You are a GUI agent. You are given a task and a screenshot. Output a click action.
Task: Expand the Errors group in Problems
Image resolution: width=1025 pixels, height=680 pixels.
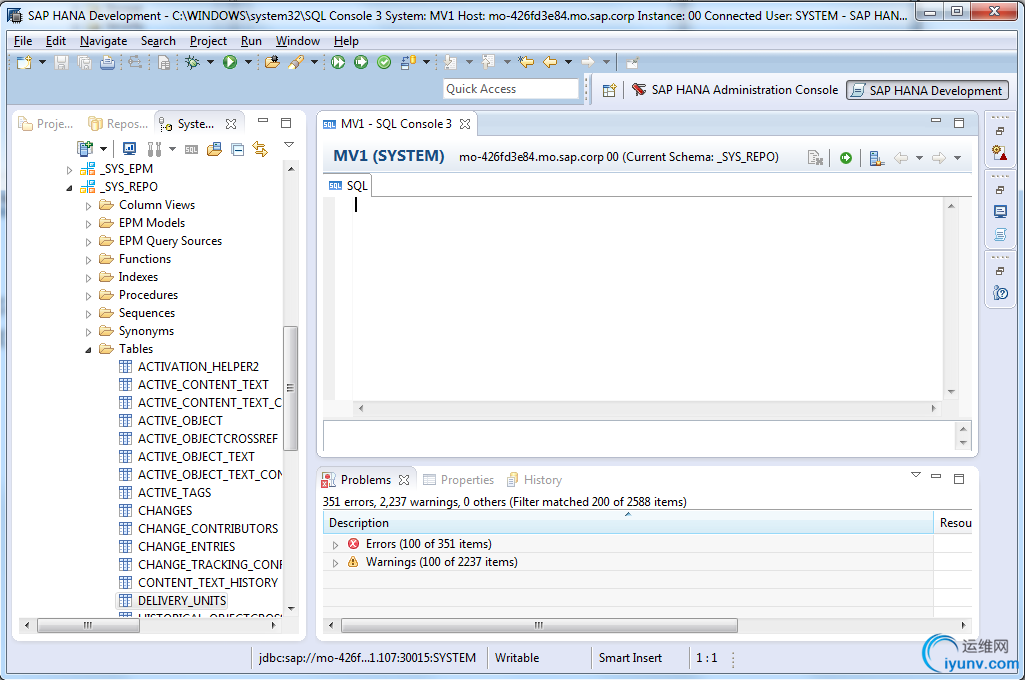click(x=335, y=545)
